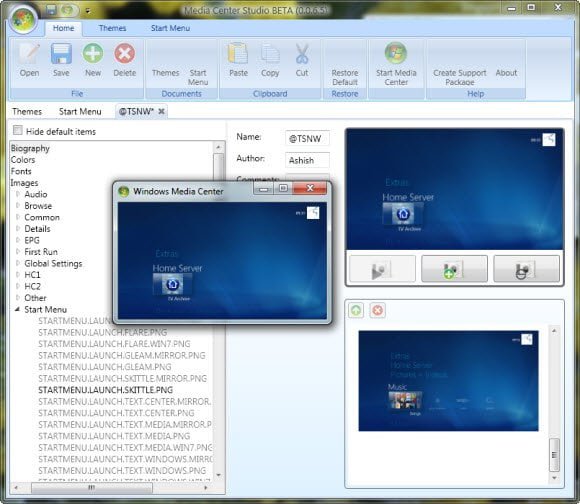Image resolution: width=580 pixels, height=504 pixels.
Task: Click the application orb menu button
Action: [23, 20]
